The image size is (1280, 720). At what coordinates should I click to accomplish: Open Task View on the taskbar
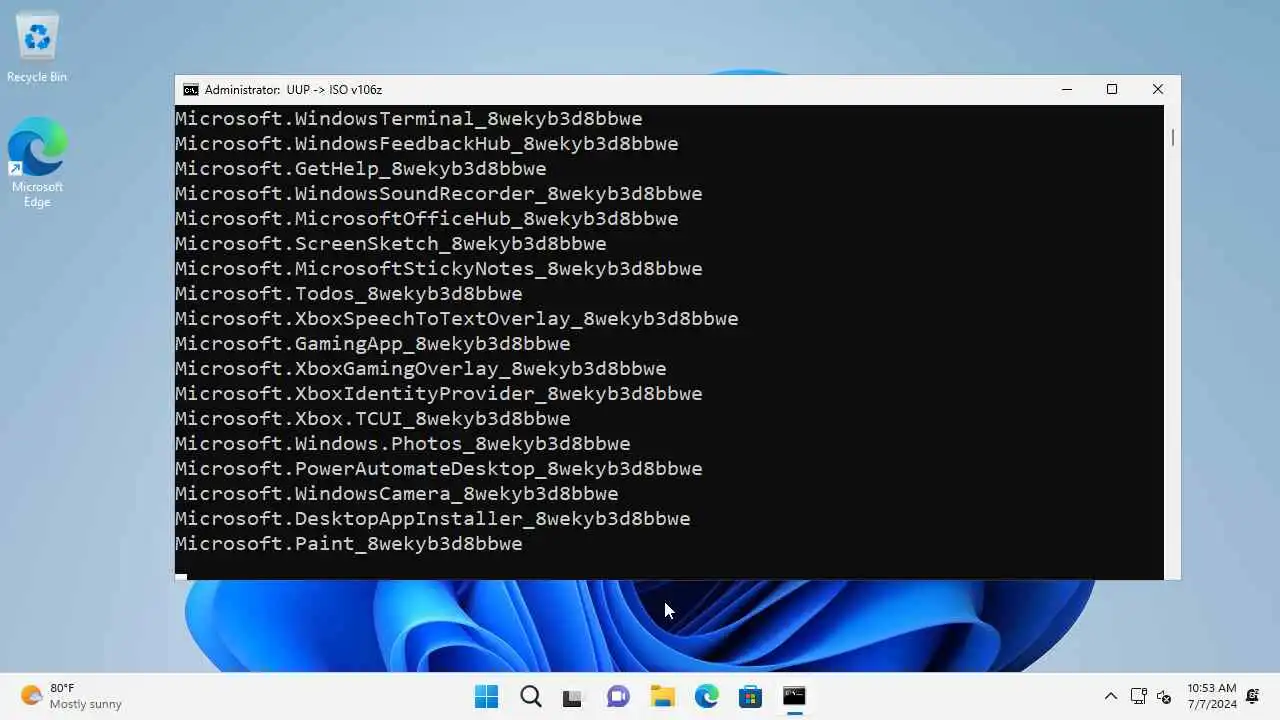tap(572, 697)
